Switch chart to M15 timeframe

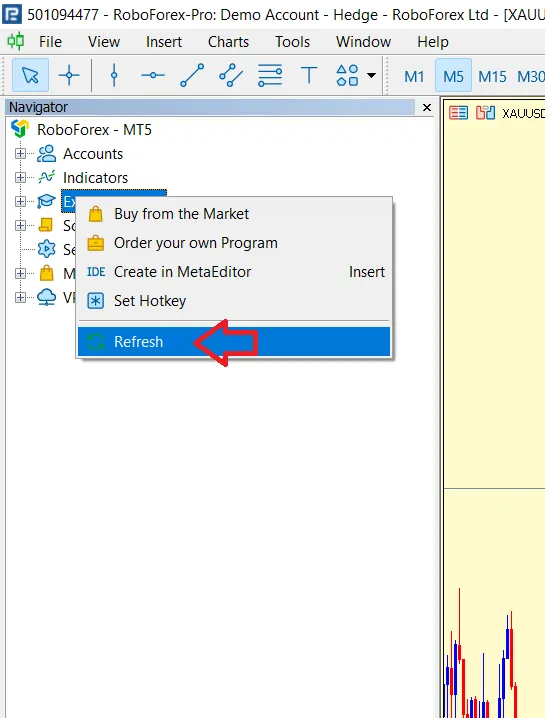tap(492, 76)
